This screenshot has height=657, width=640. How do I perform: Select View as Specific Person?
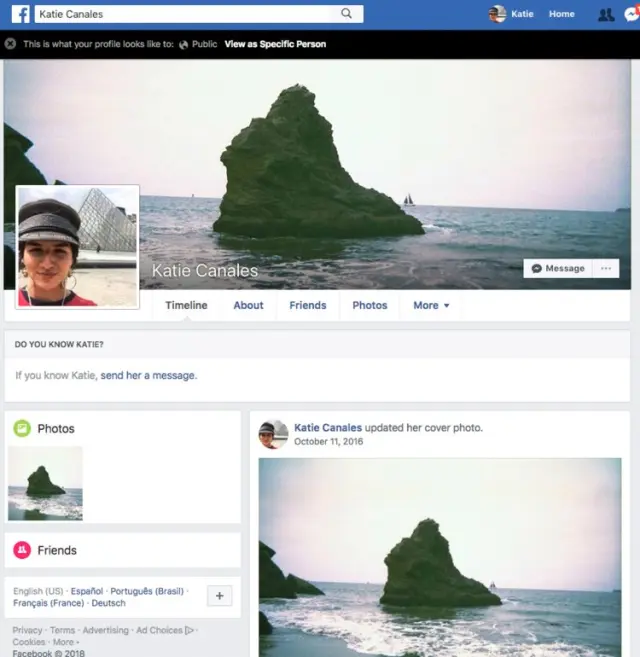[x=275, y=44]
